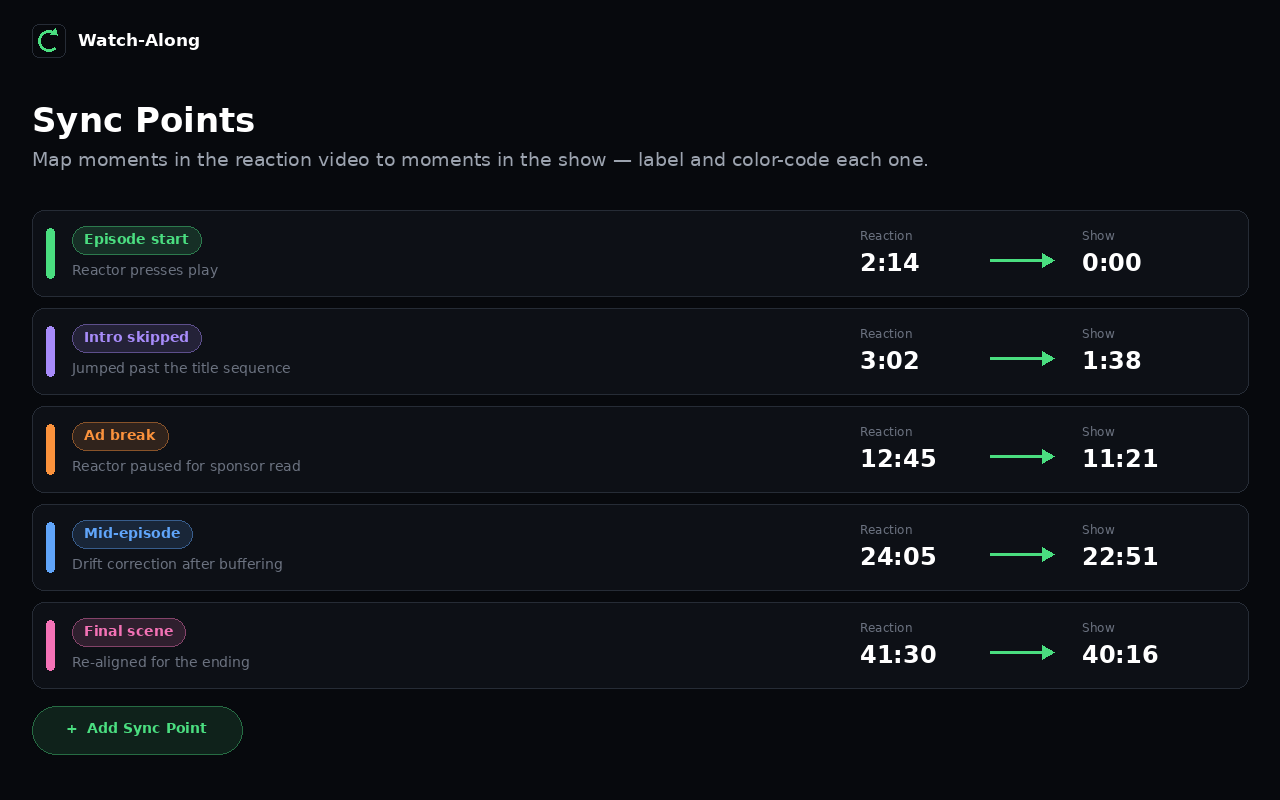Select the pink color bar for Final scene
1280x800 pixels.
tap(50, 646)
